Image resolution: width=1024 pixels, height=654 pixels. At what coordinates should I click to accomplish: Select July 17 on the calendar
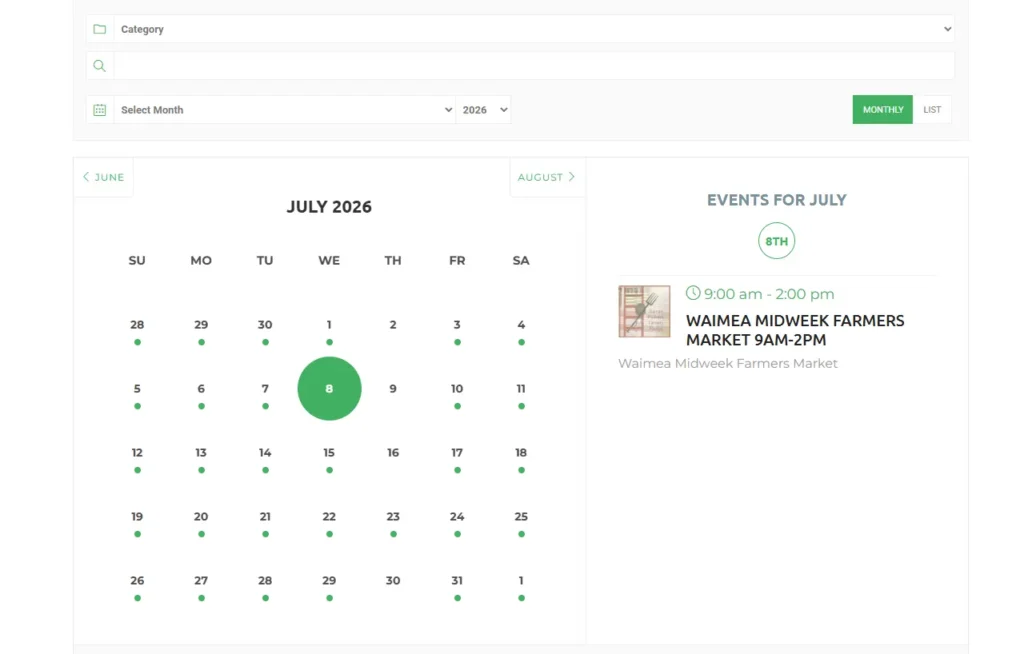point(457,453)
